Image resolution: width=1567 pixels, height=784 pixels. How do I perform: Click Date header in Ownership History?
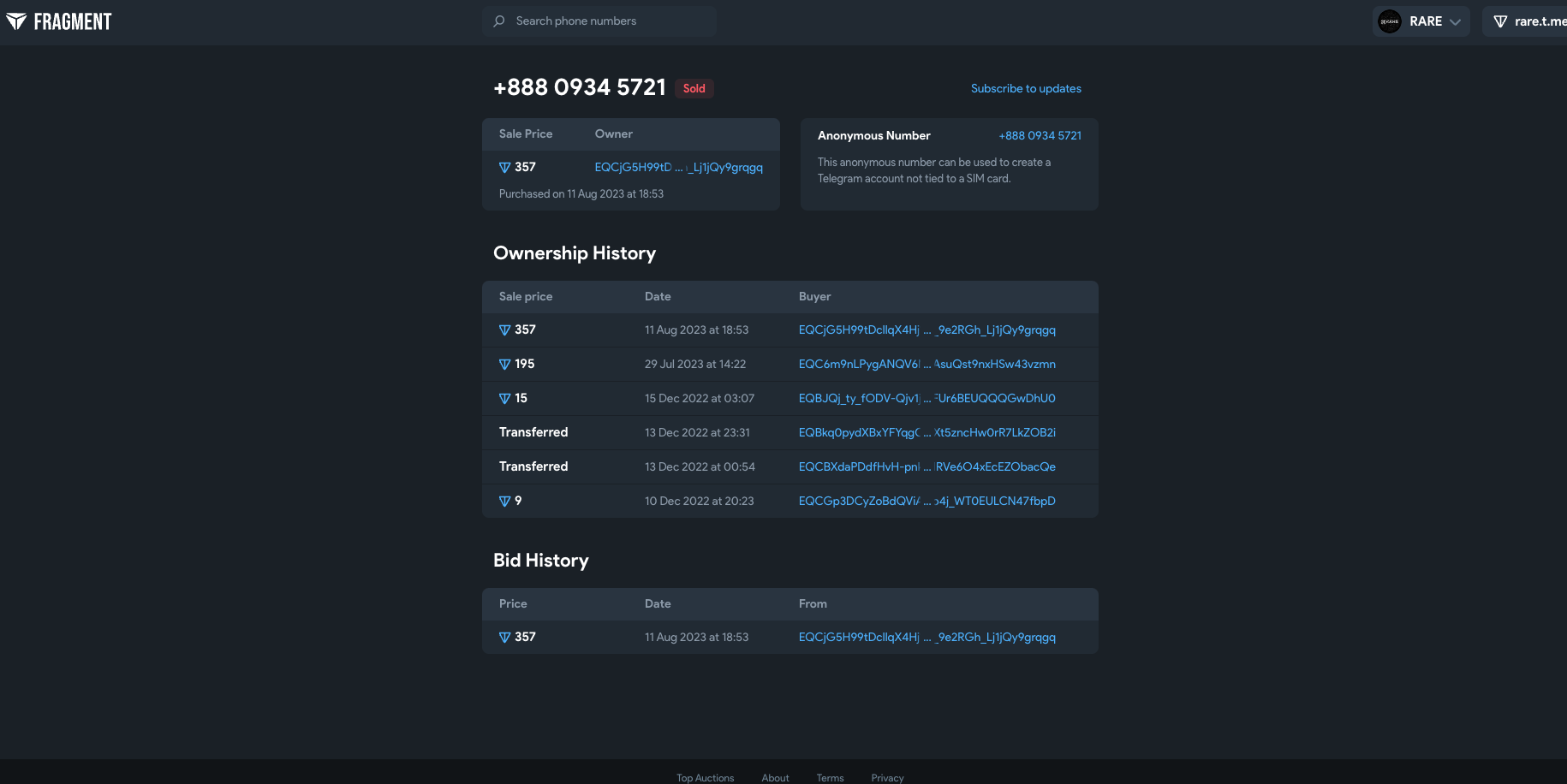tap(658, 297)
